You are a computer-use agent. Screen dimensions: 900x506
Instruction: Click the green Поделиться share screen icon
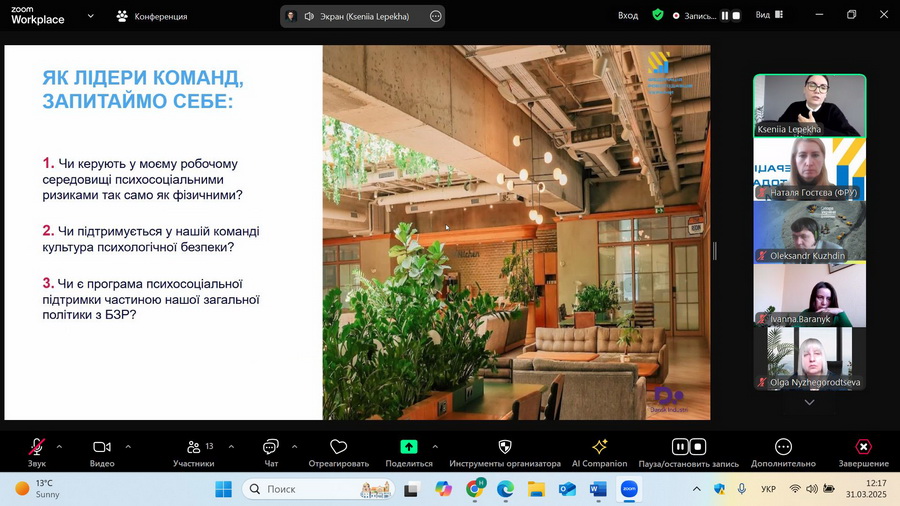(x=408, y=447)
